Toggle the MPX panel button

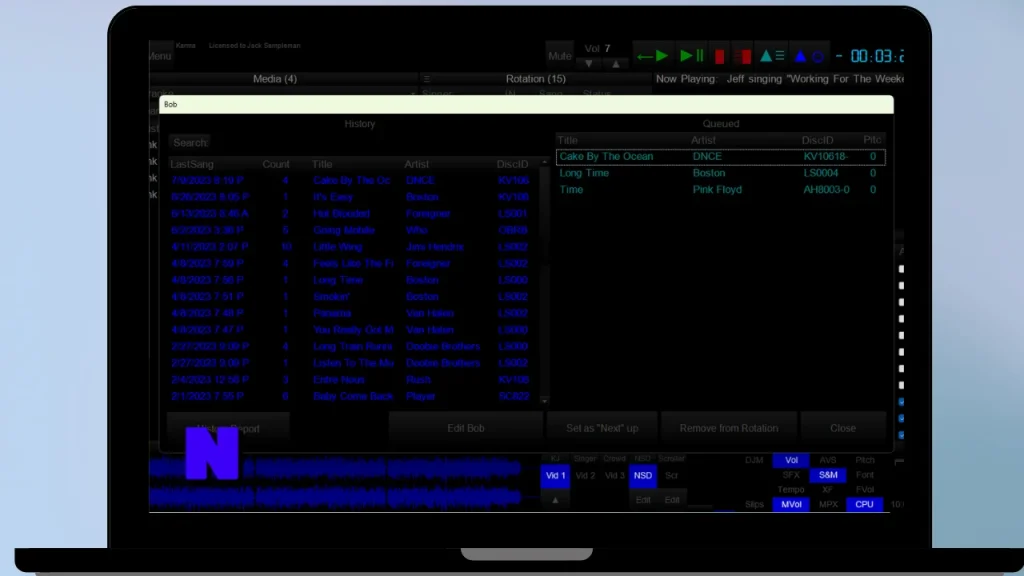click(x=828, y=504)
